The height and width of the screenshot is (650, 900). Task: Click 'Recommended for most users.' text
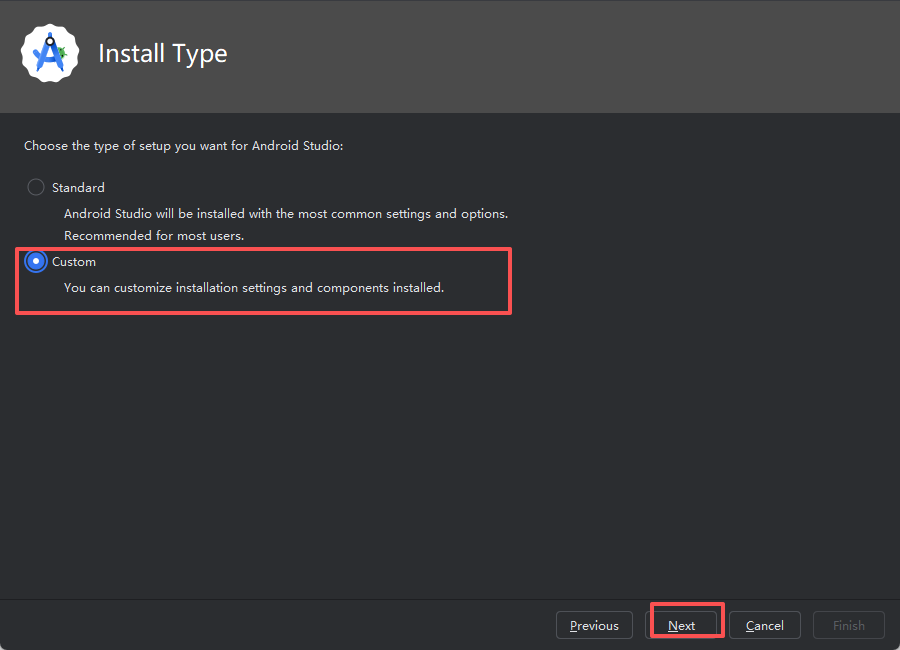point(154,235)
